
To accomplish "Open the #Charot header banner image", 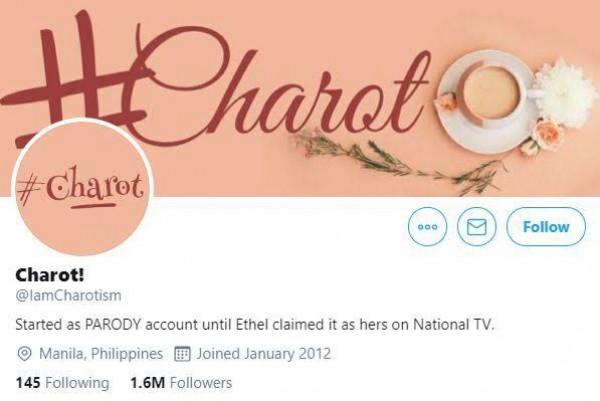I will (x=300, y=98).
